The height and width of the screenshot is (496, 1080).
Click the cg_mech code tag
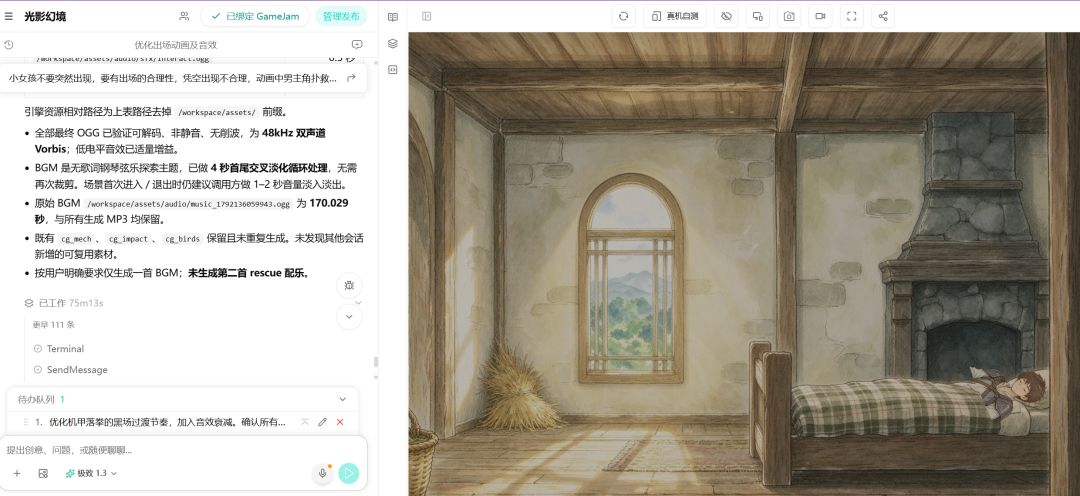coord(76,239)
